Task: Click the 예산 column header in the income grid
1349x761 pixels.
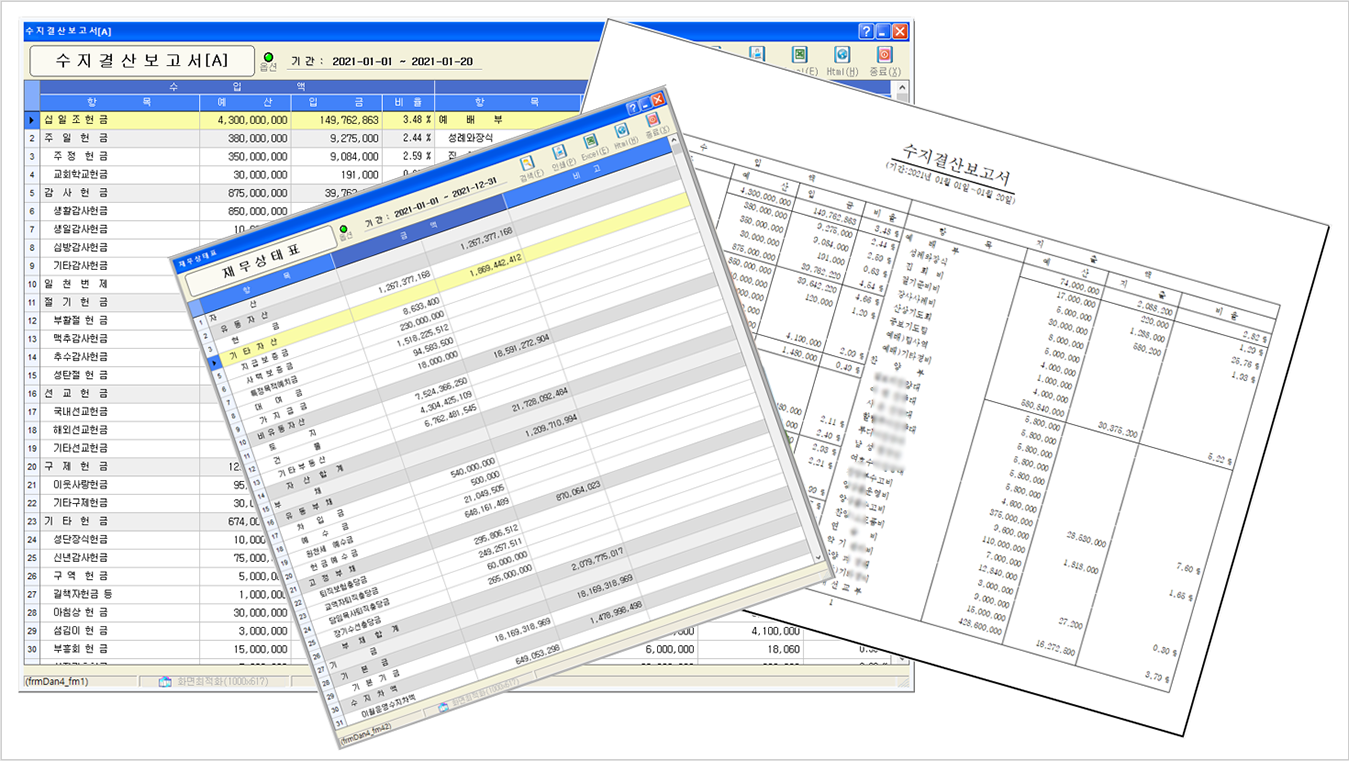Action: click(x=245, y=102)
